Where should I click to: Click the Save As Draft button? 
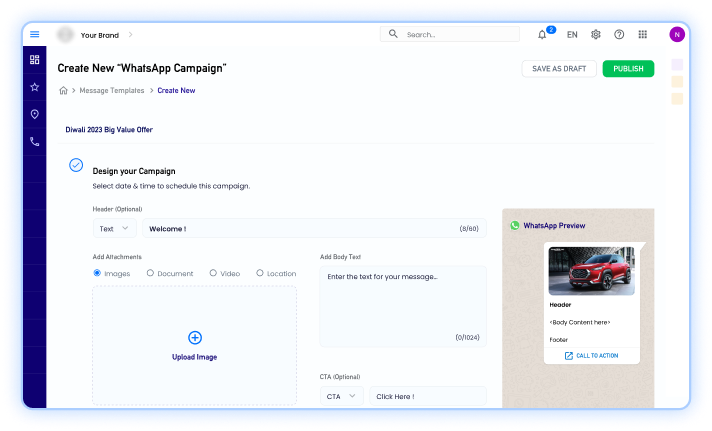559,69
